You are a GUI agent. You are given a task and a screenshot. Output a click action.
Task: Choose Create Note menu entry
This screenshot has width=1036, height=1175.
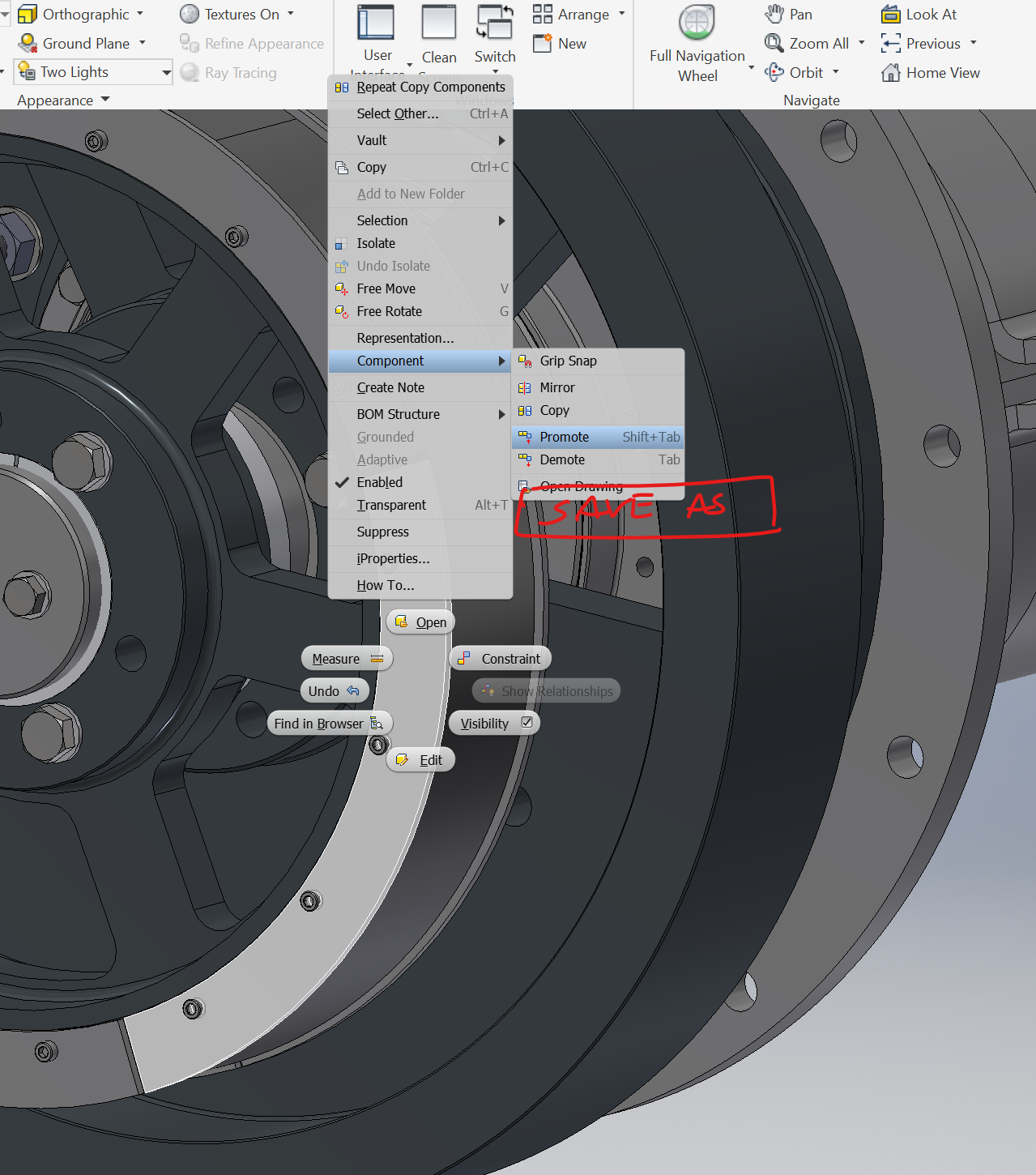pos(420,387)
